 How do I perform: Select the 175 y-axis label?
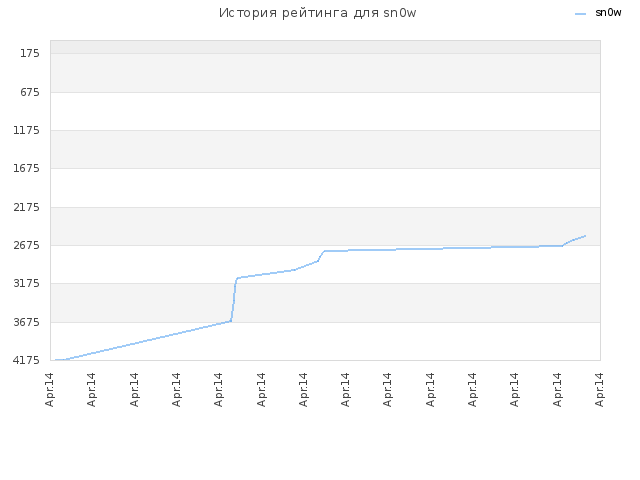(30, 53)
